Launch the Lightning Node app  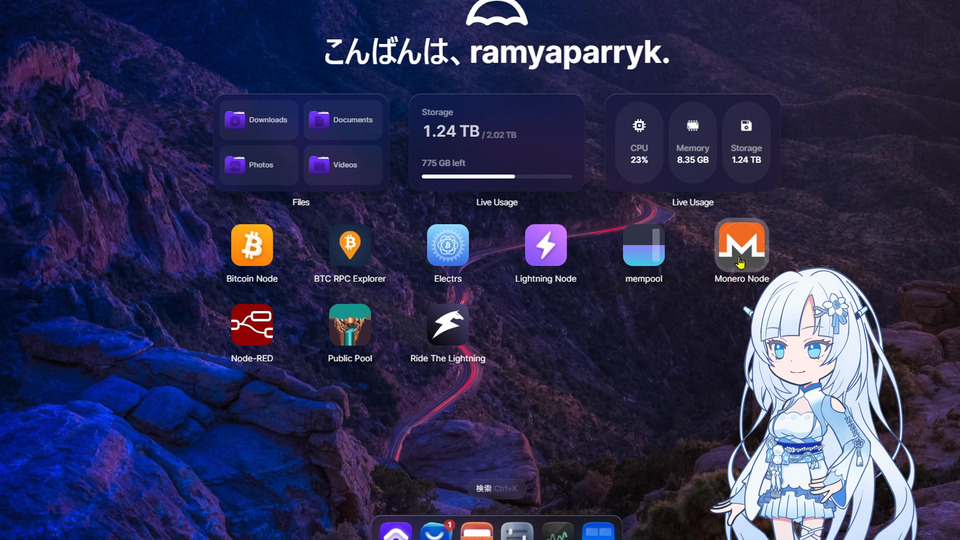pos(546,245)
